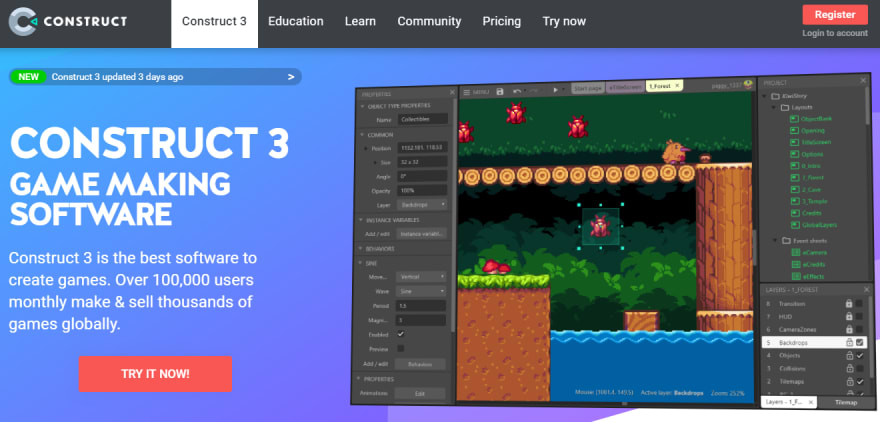Toggle visibility checkbox for CameraZones layer
Screen dimensions: 880x422
point(860,329)
